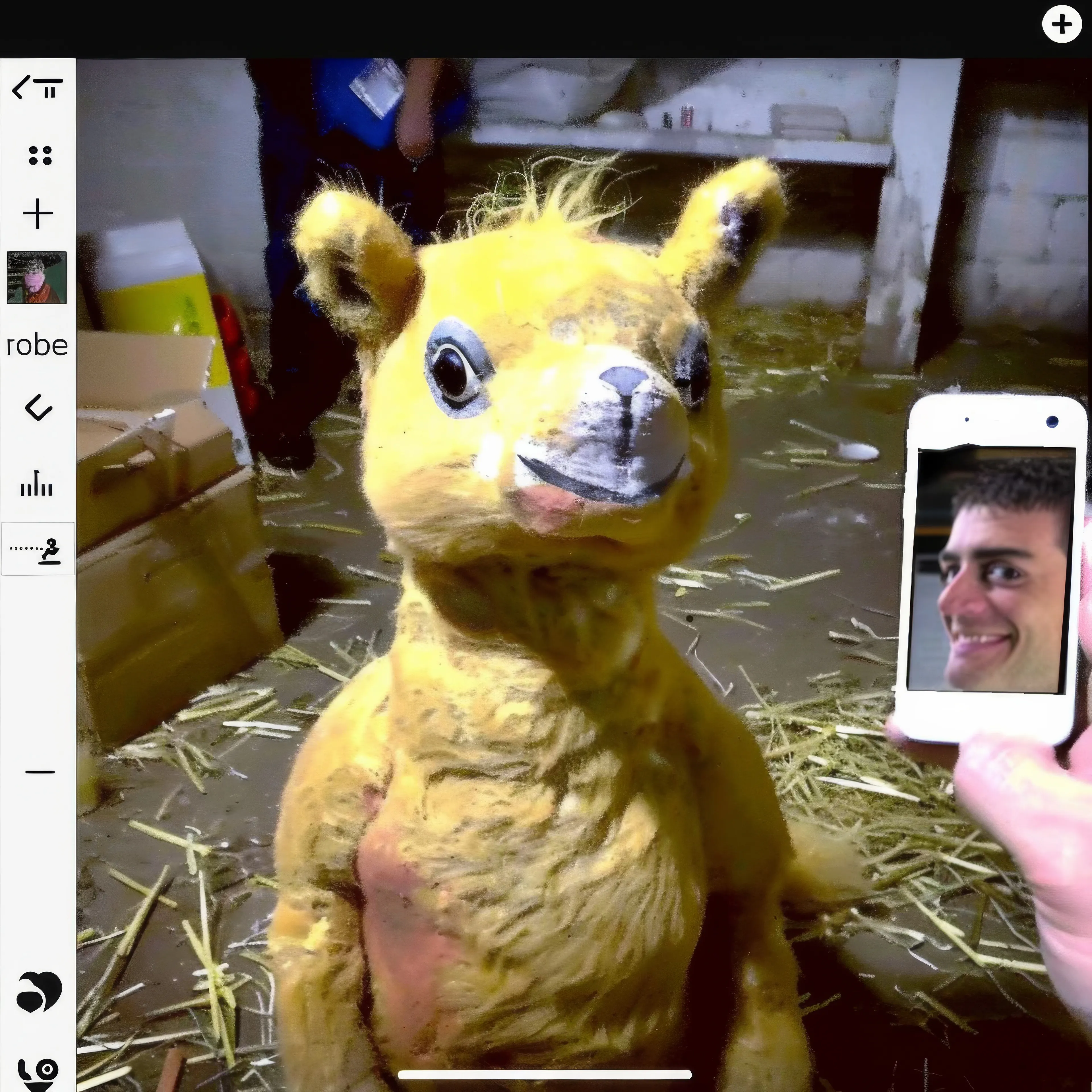The width and height of the screenshot is (1092, 1092).
Task: Select the highlighted person motion tool
Action: [38, 549]
